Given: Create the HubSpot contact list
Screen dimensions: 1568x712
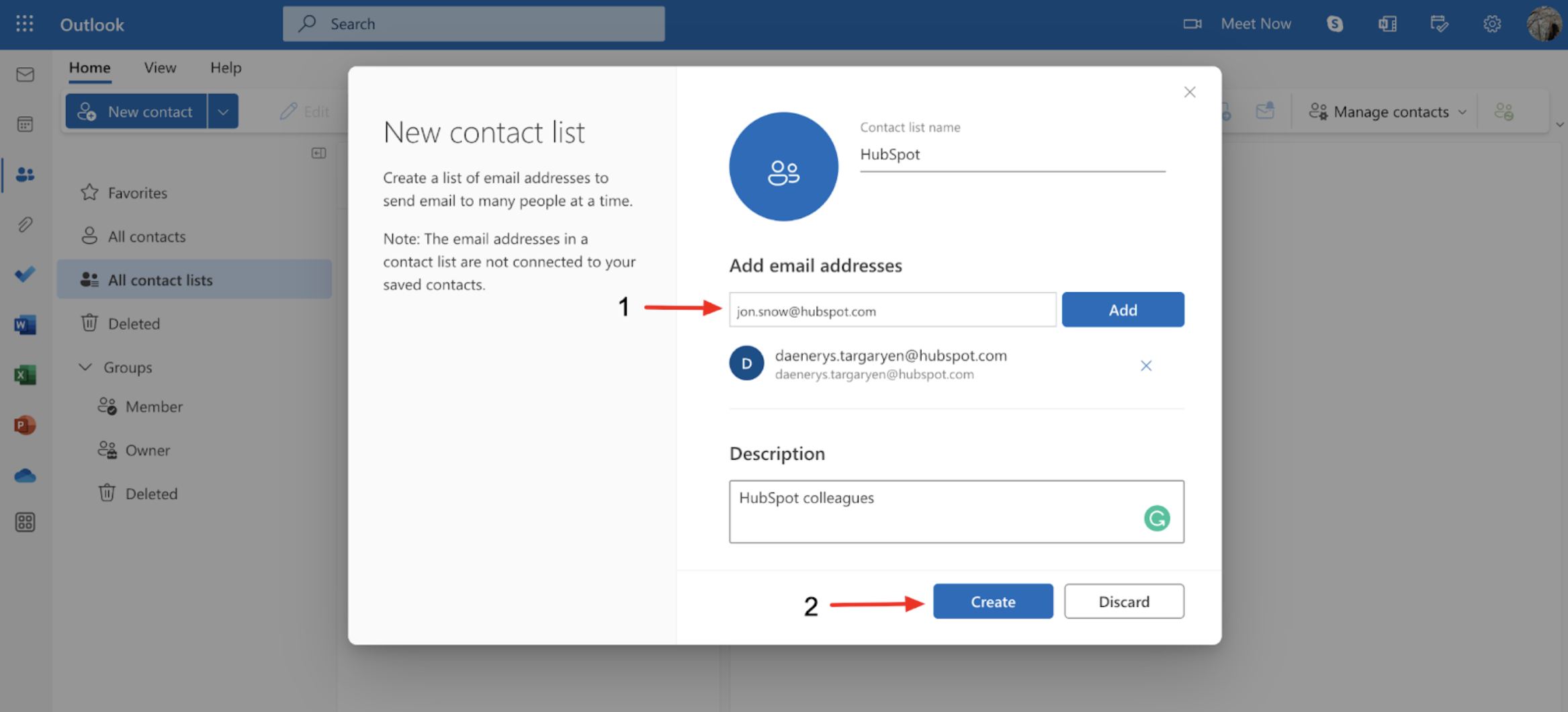Looking at the screenshot, I should pyautogui.click(x=993, y=601).
